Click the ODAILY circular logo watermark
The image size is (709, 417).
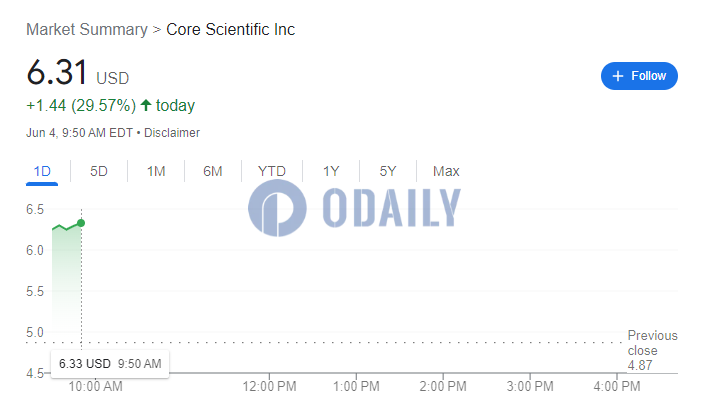[x=277, y=208]
